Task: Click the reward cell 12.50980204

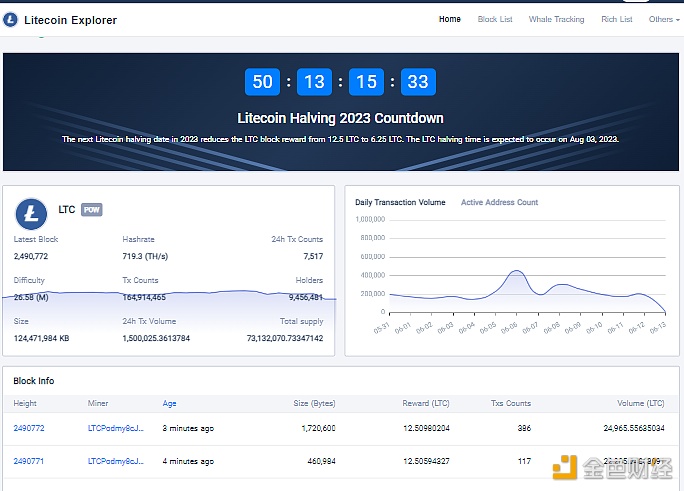Action: coord(426,428)
